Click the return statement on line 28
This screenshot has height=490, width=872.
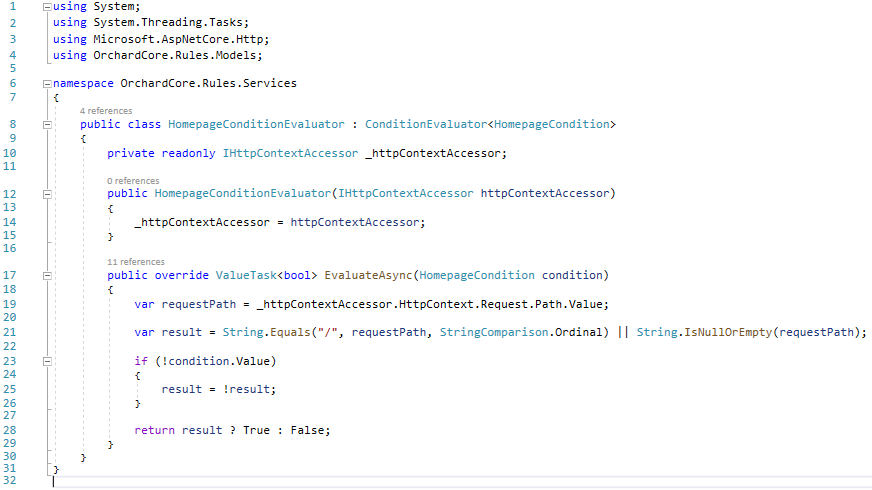[x=232, y=430]
